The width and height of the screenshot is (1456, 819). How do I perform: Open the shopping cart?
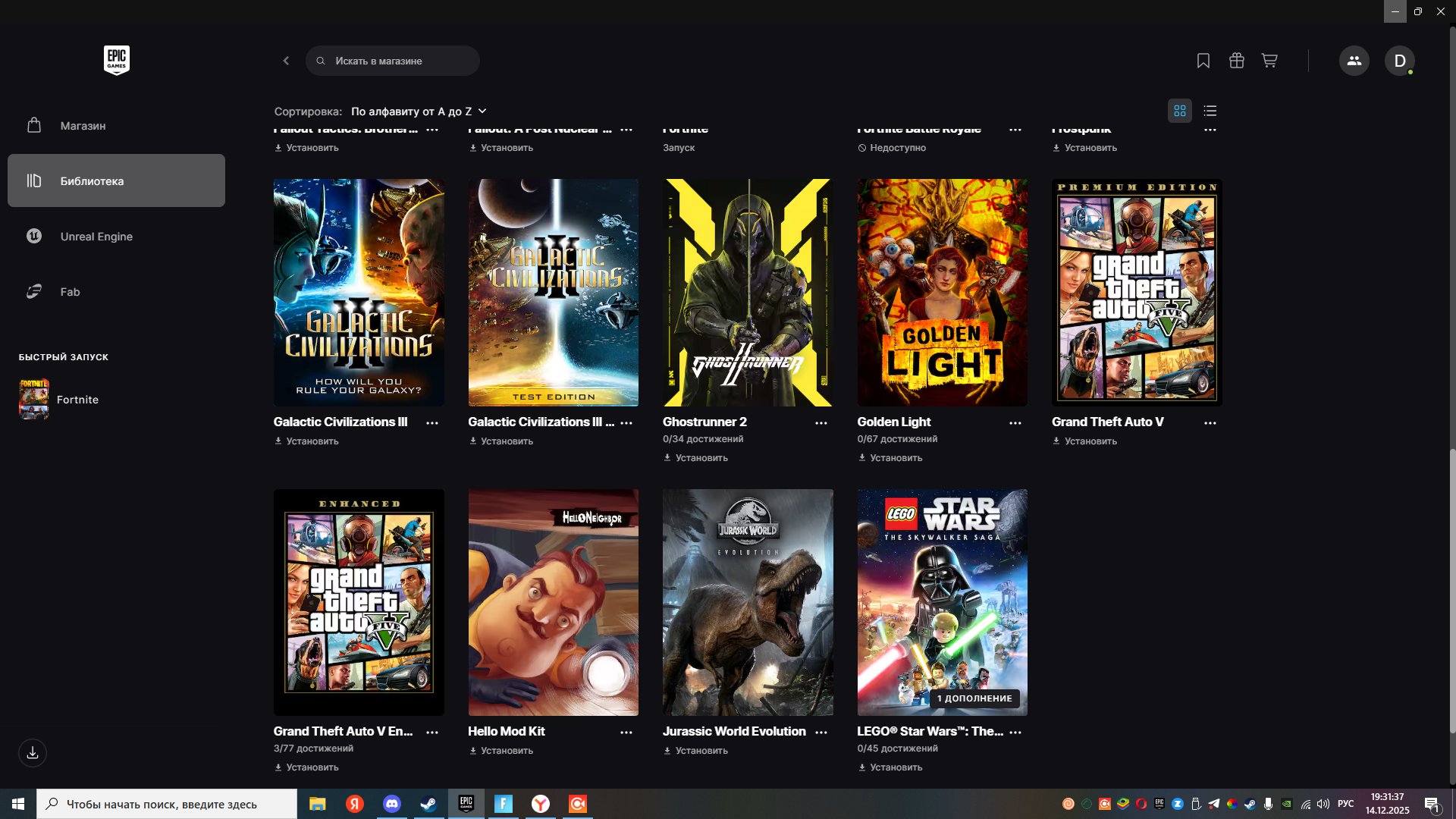coord(1269,61)
